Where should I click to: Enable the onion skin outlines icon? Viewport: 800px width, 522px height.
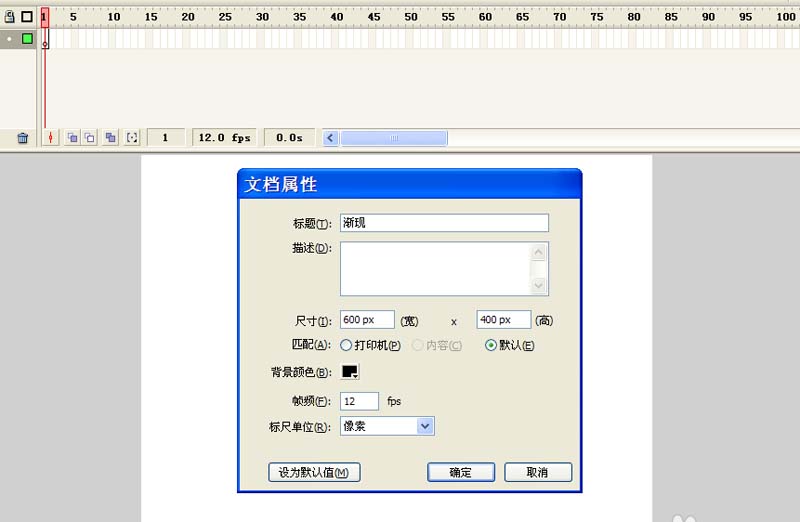(x=90, y=138)
